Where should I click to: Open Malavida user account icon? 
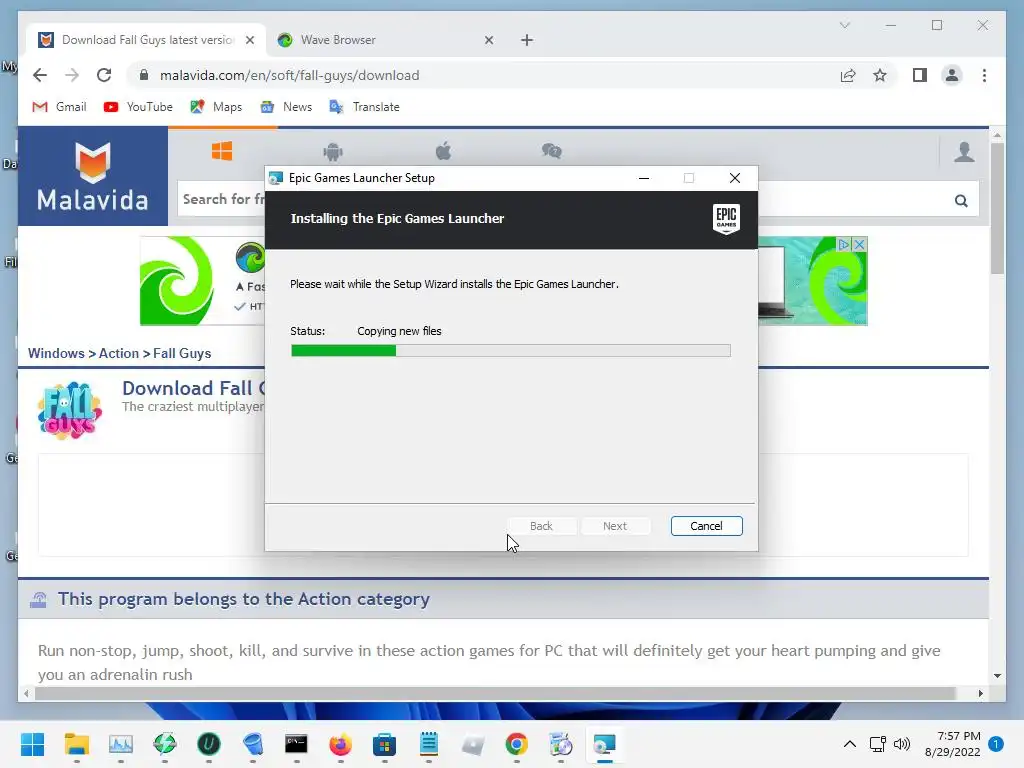[964, 152]
